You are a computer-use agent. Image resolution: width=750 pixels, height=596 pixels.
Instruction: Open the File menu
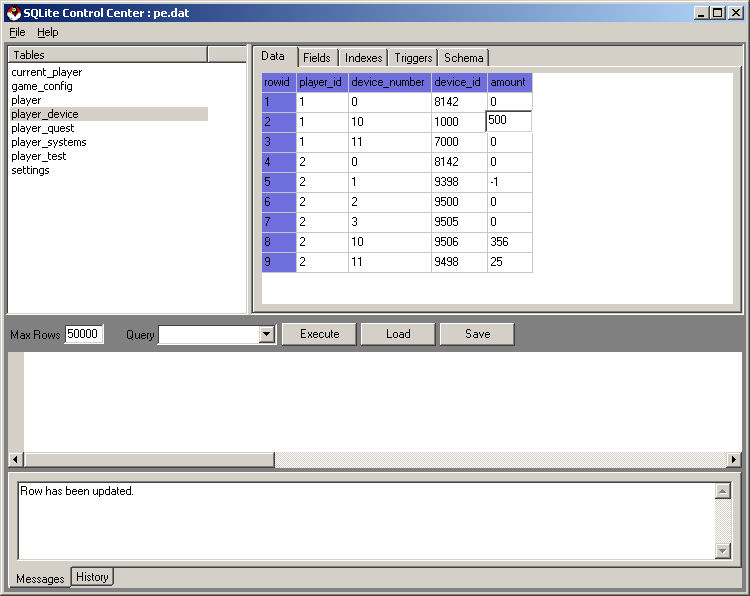[17, 32]
